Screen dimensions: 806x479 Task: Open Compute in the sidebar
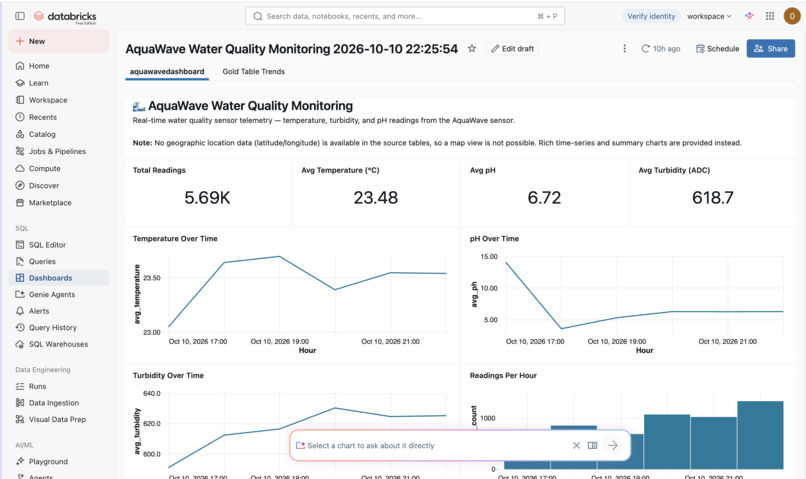tap(59, 169)
